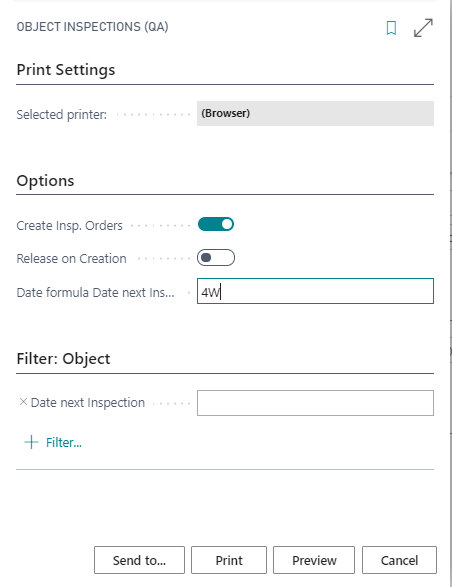Click the Release on Creation label
Viewport: 452px width, 587px height.
coord(72,259)
